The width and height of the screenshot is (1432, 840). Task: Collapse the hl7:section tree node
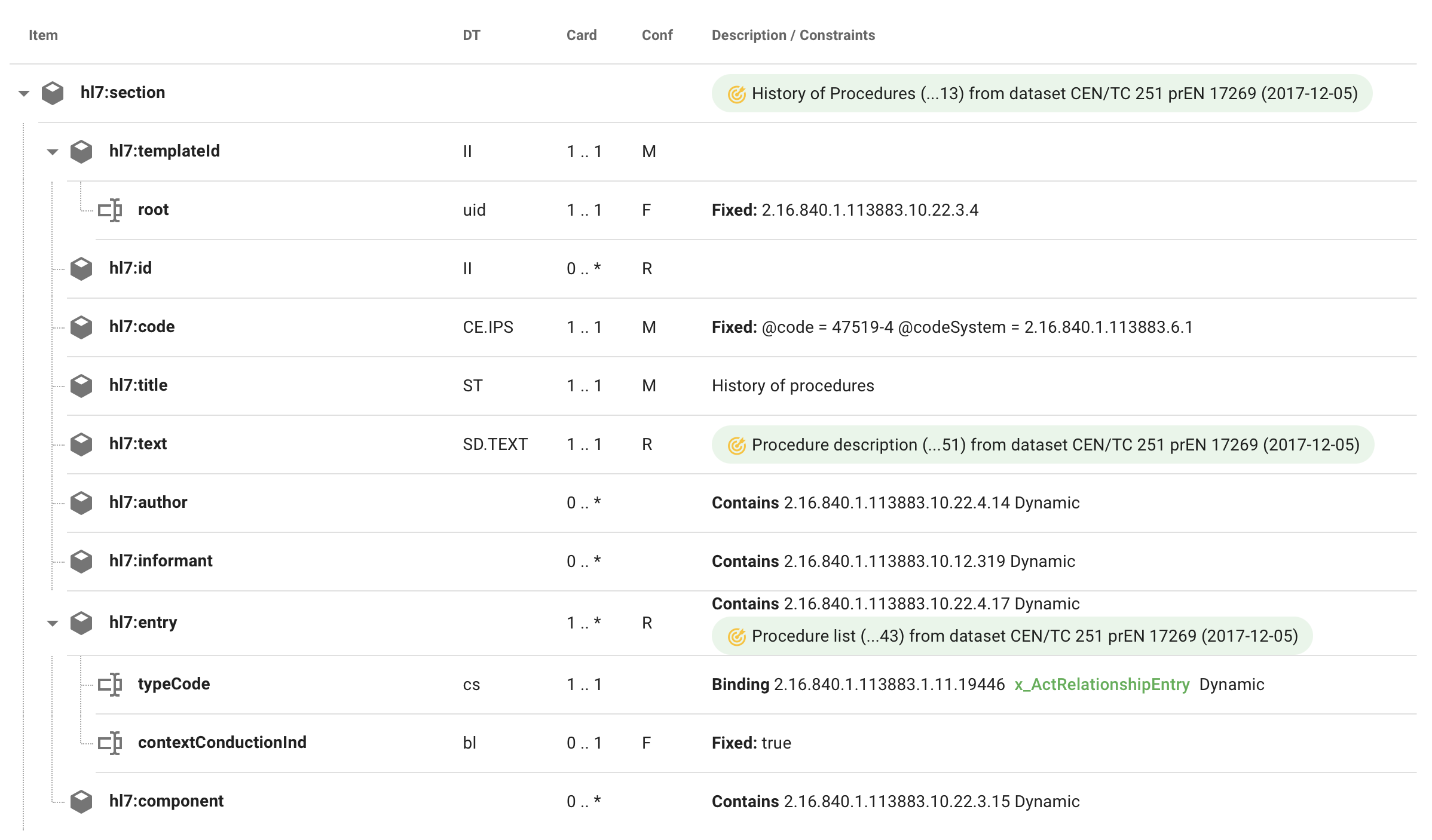pos(24,93)
